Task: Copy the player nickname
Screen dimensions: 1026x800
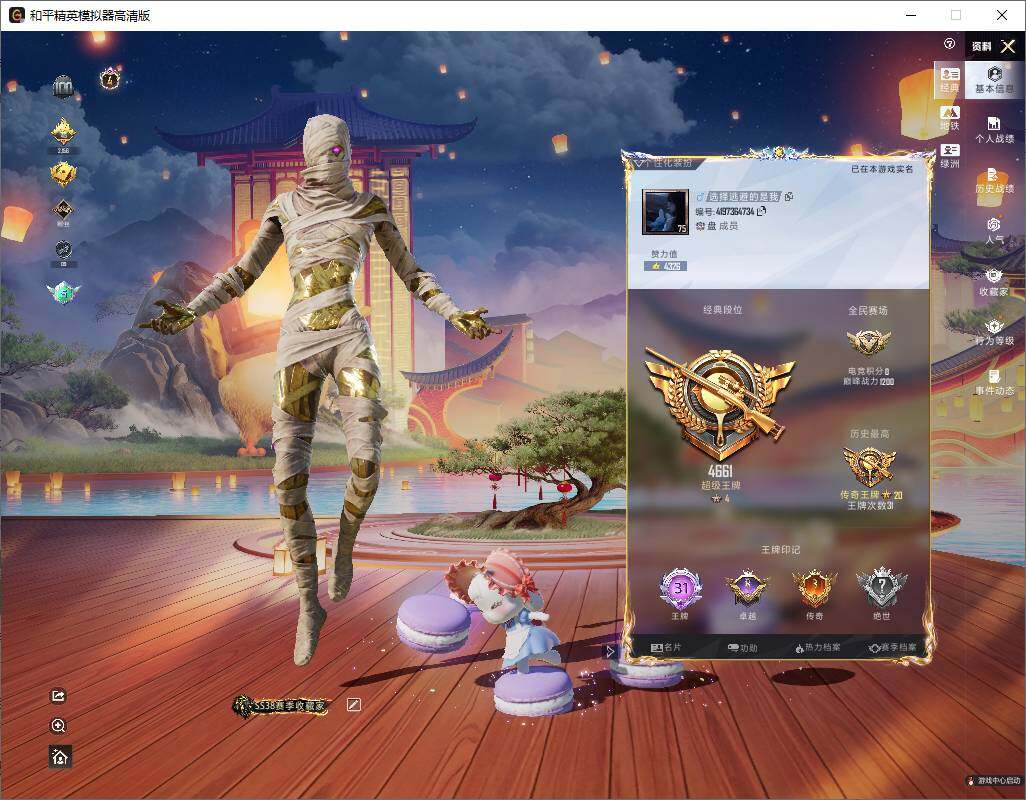Action: (x=789, y=196)
